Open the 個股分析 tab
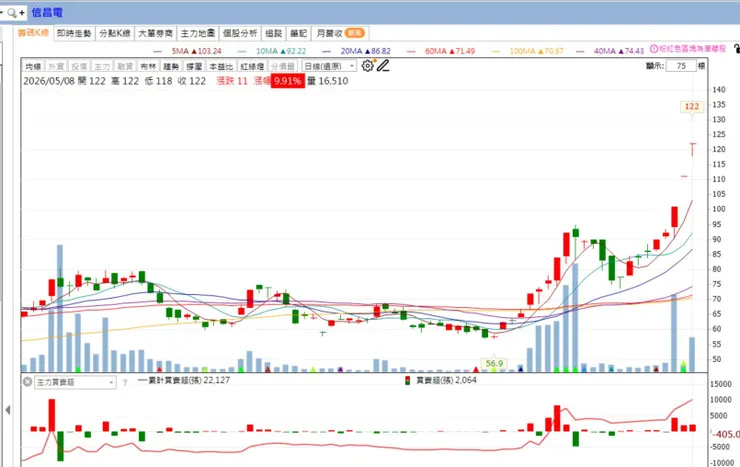This screenshot has height=467, width=740. coord(240,33)
